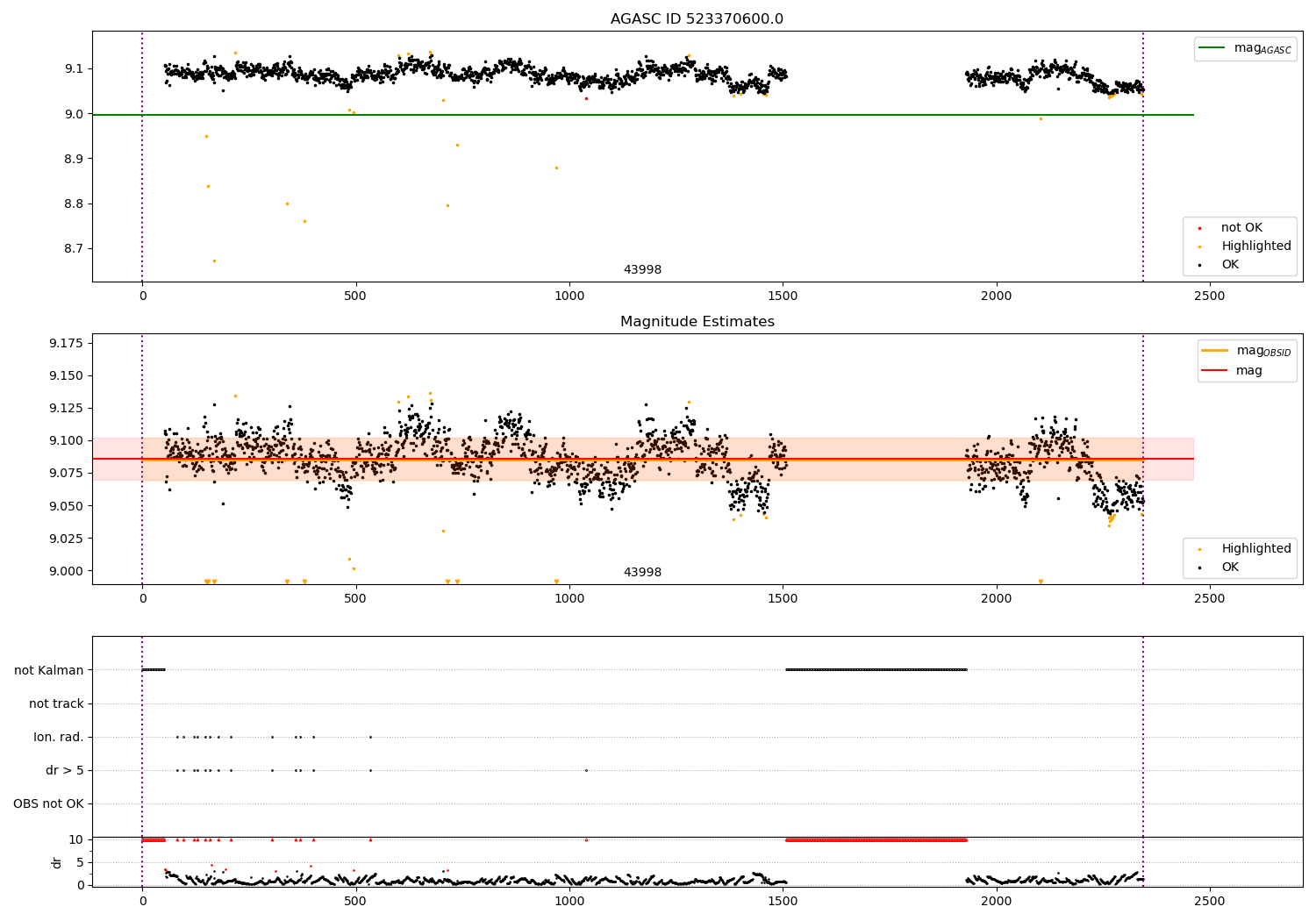This screenshot has height=921, width=1316.
Task: Click the rotated 'dr' y-axis label
Action: click(x=57, y=862)
